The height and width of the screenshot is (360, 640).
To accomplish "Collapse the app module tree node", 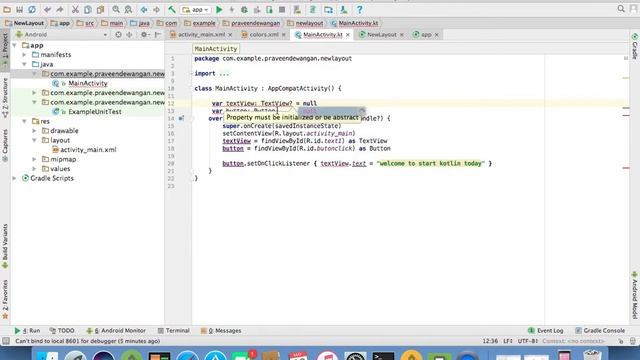I will [15, 45].
